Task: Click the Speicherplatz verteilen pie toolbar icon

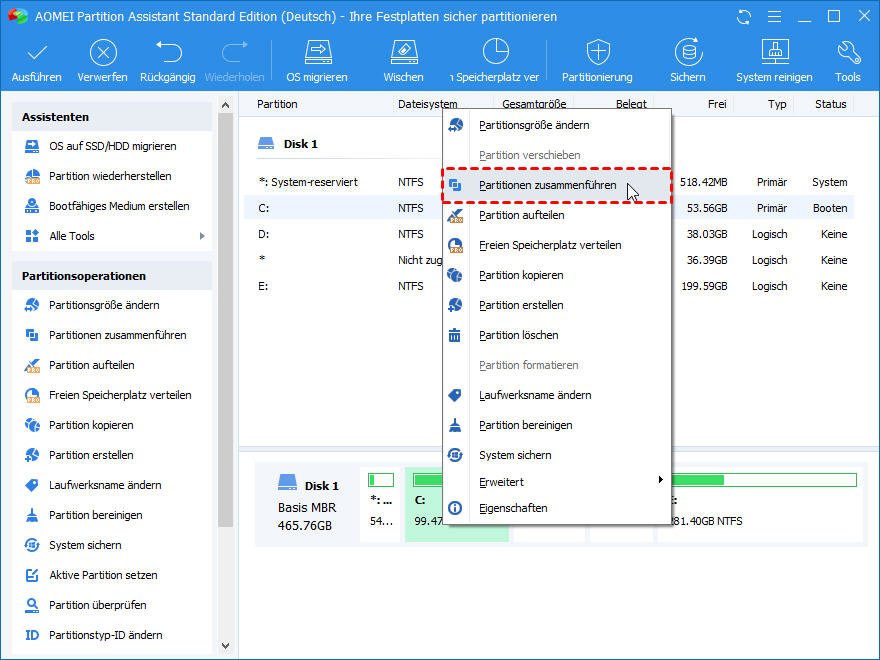Action: (x=496, y=53)
